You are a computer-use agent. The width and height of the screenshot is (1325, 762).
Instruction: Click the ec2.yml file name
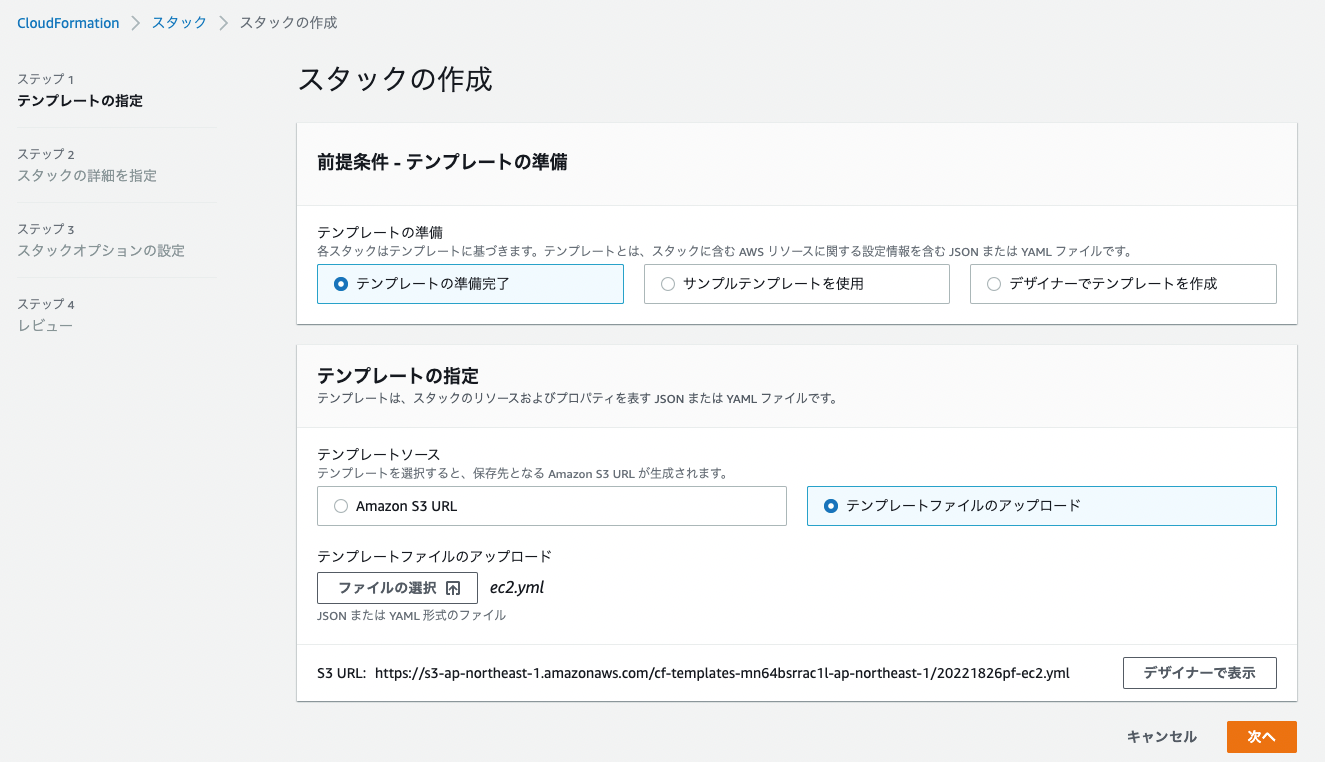tap(517, 588)
